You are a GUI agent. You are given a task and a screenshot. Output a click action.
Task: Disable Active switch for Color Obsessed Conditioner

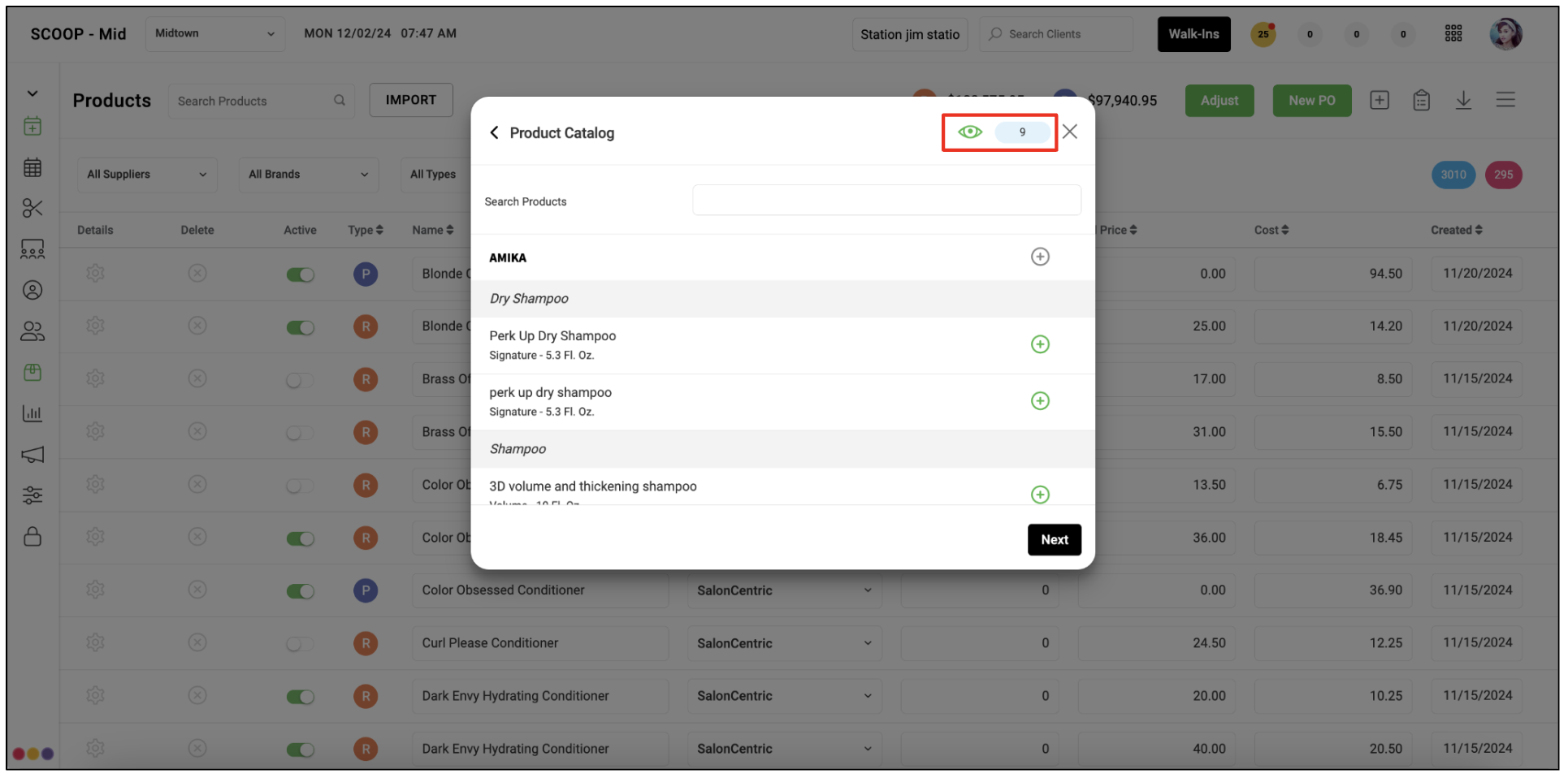(300, 591)
